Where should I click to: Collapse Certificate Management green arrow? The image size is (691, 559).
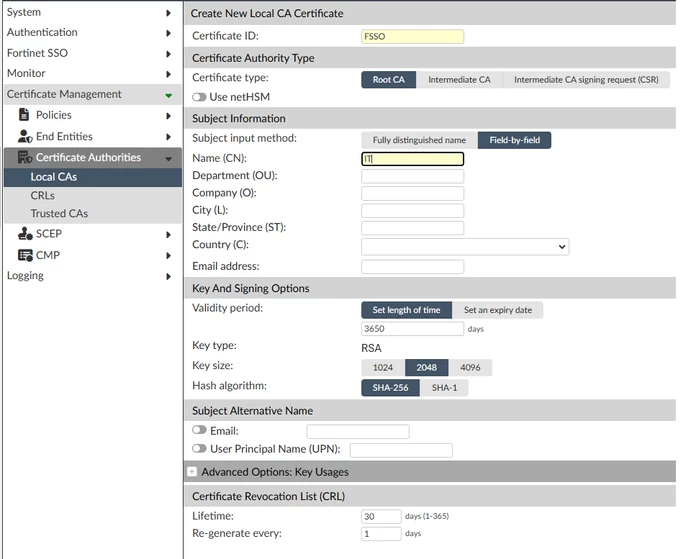168,95
